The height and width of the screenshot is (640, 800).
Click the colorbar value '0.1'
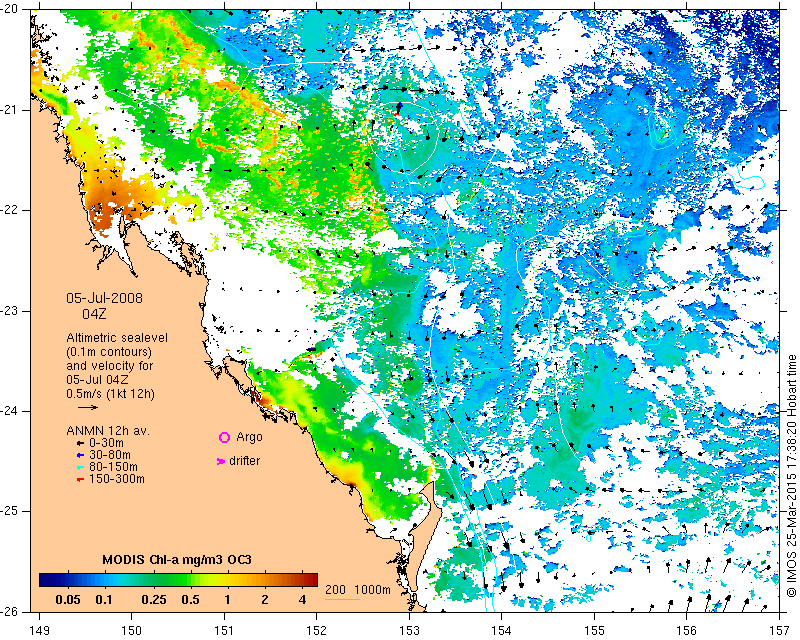[104, 600]
